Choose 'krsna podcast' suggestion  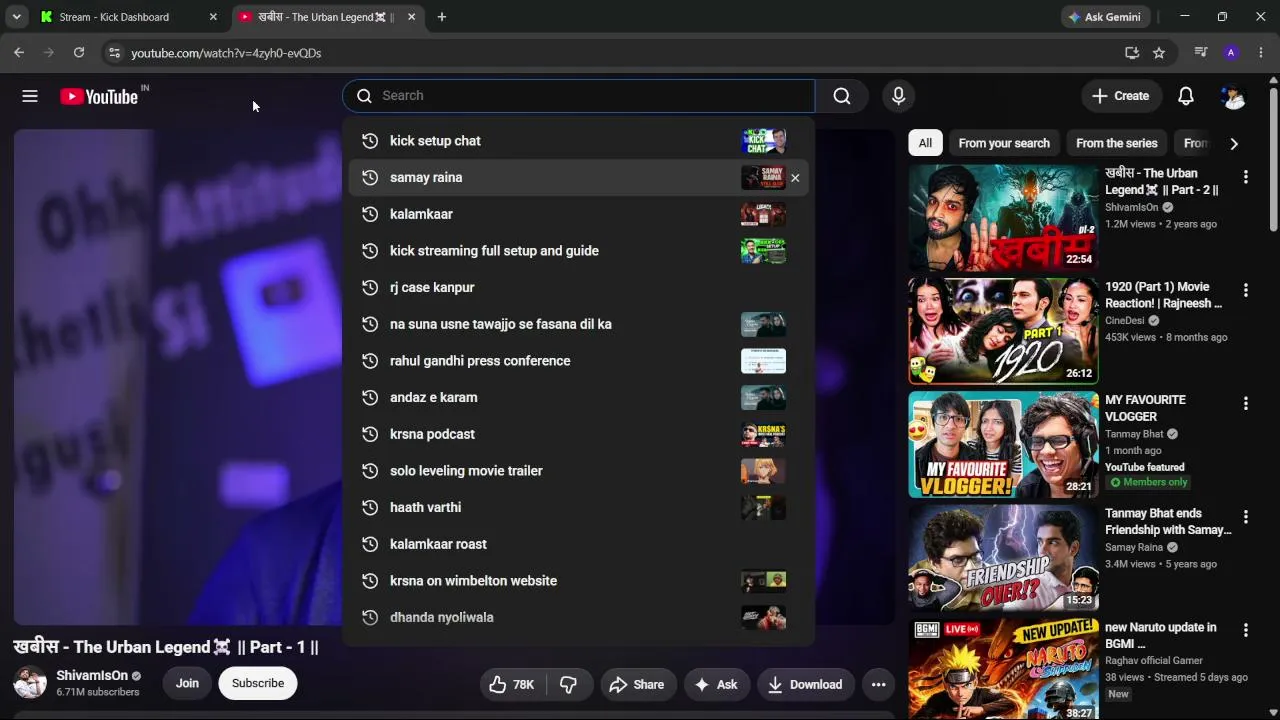(x=578, y=434)
